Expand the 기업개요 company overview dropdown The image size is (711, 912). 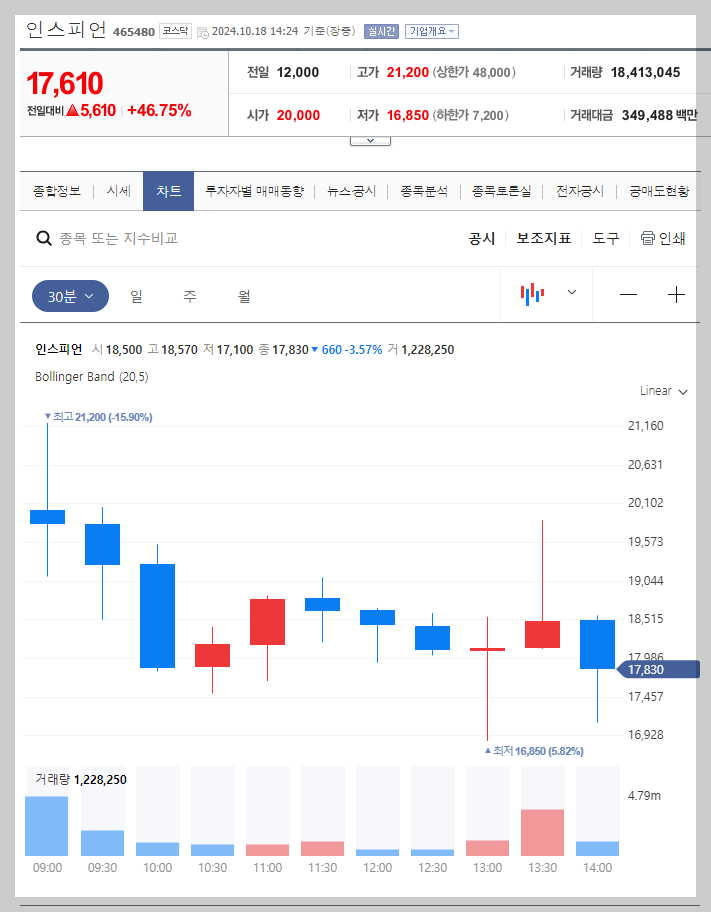pyautogui.click(x=432, y=31)
